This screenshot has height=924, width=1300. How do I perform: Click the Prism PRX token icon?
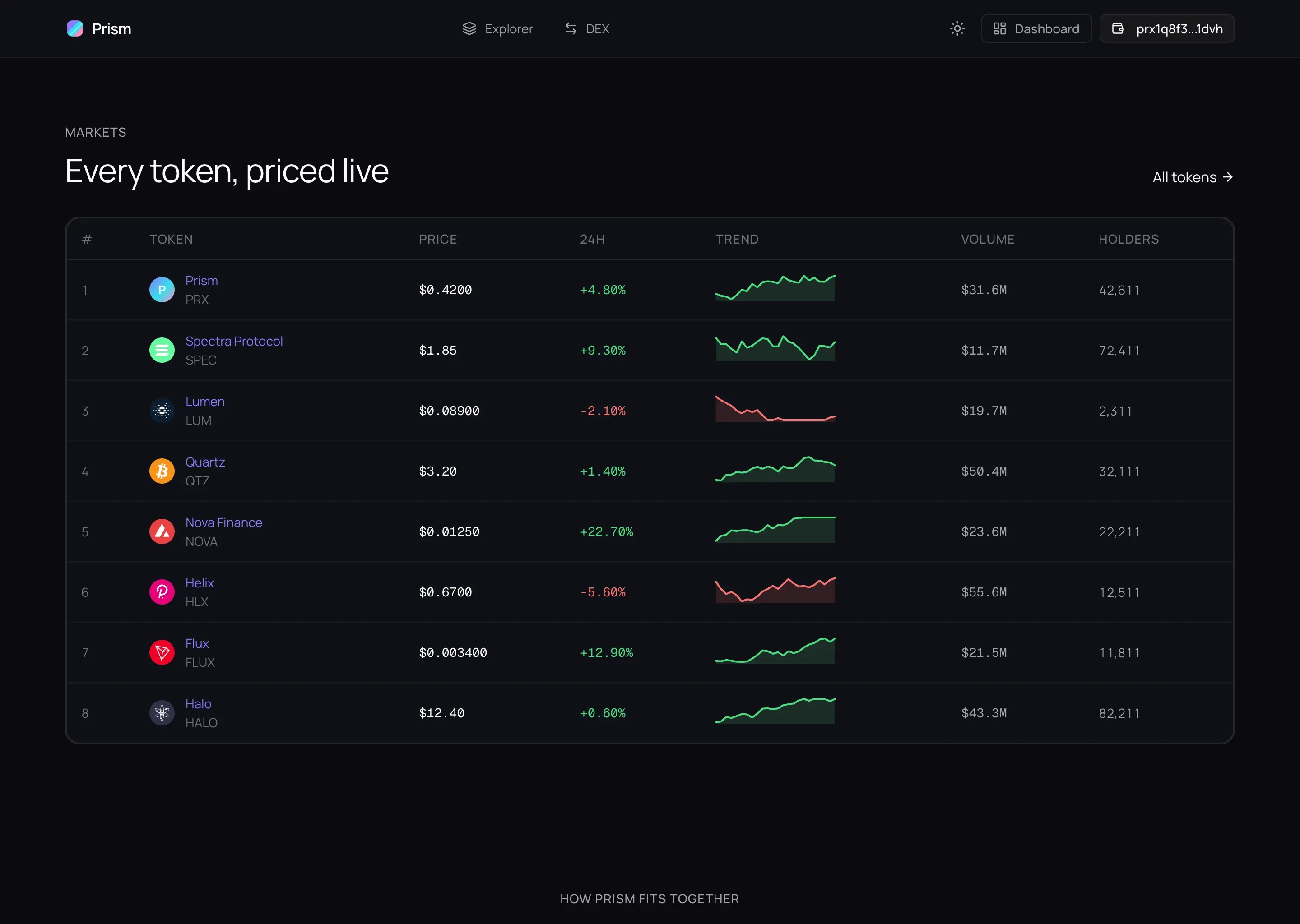pyautogui.click(x=162, y=290)
